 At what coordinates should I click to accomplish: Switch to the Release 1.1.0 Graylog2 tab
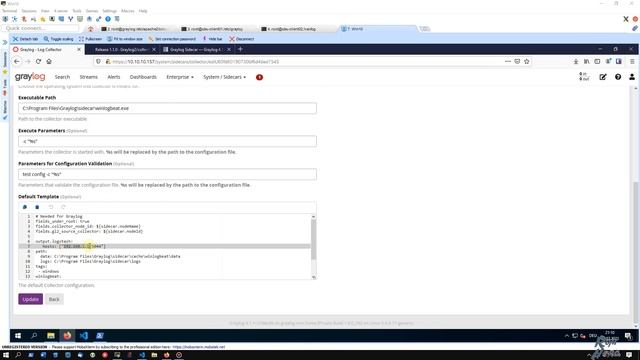click(x=121, y=49)
